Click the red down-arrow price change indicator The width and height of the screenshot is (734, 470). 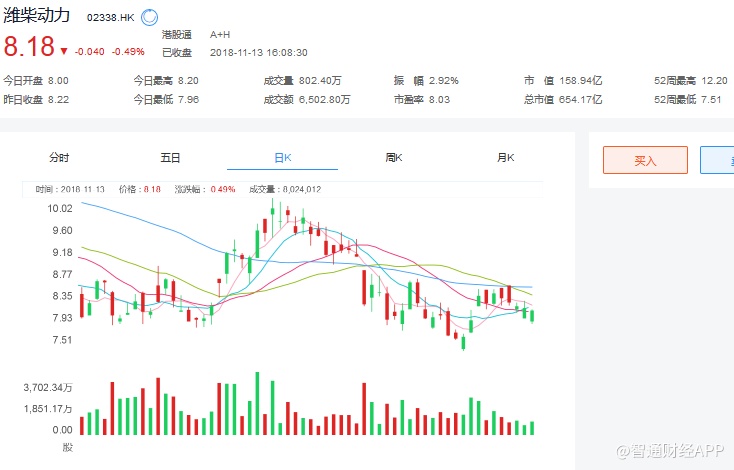64,52
